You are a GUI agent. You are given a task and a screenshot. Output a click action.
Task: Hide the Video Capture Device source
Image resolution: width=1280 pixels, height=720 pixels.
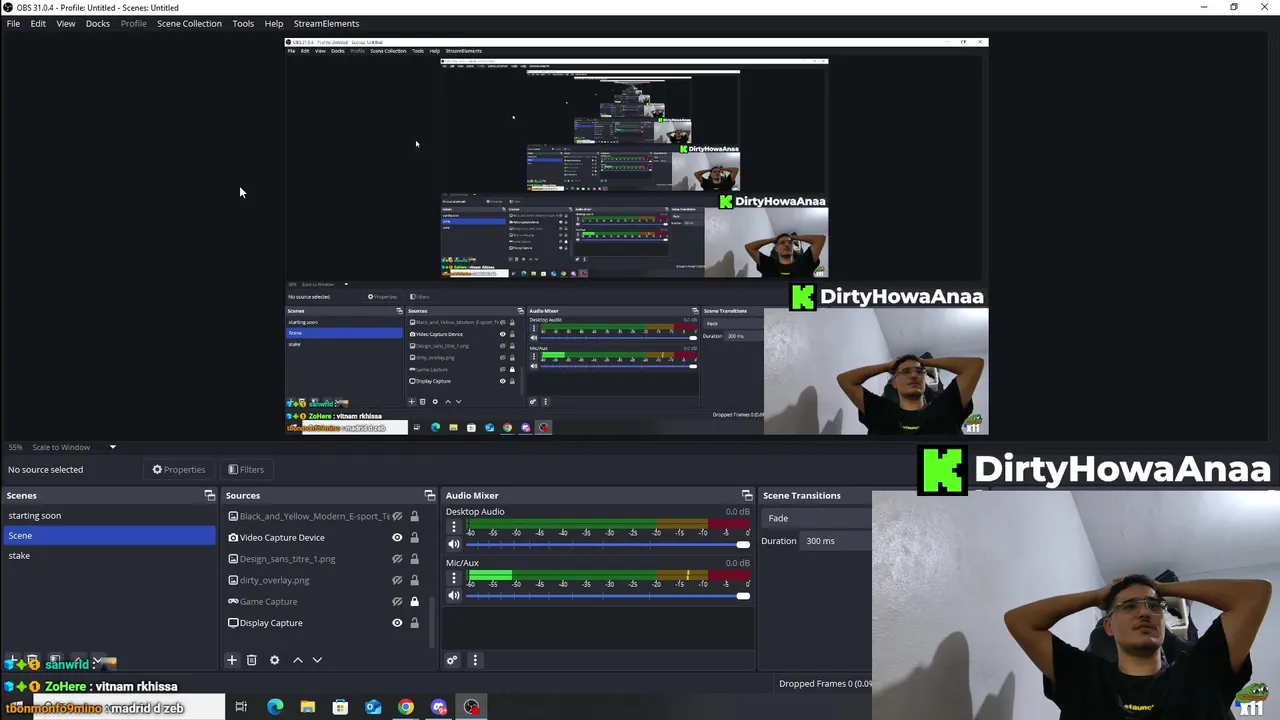(397, 537)
